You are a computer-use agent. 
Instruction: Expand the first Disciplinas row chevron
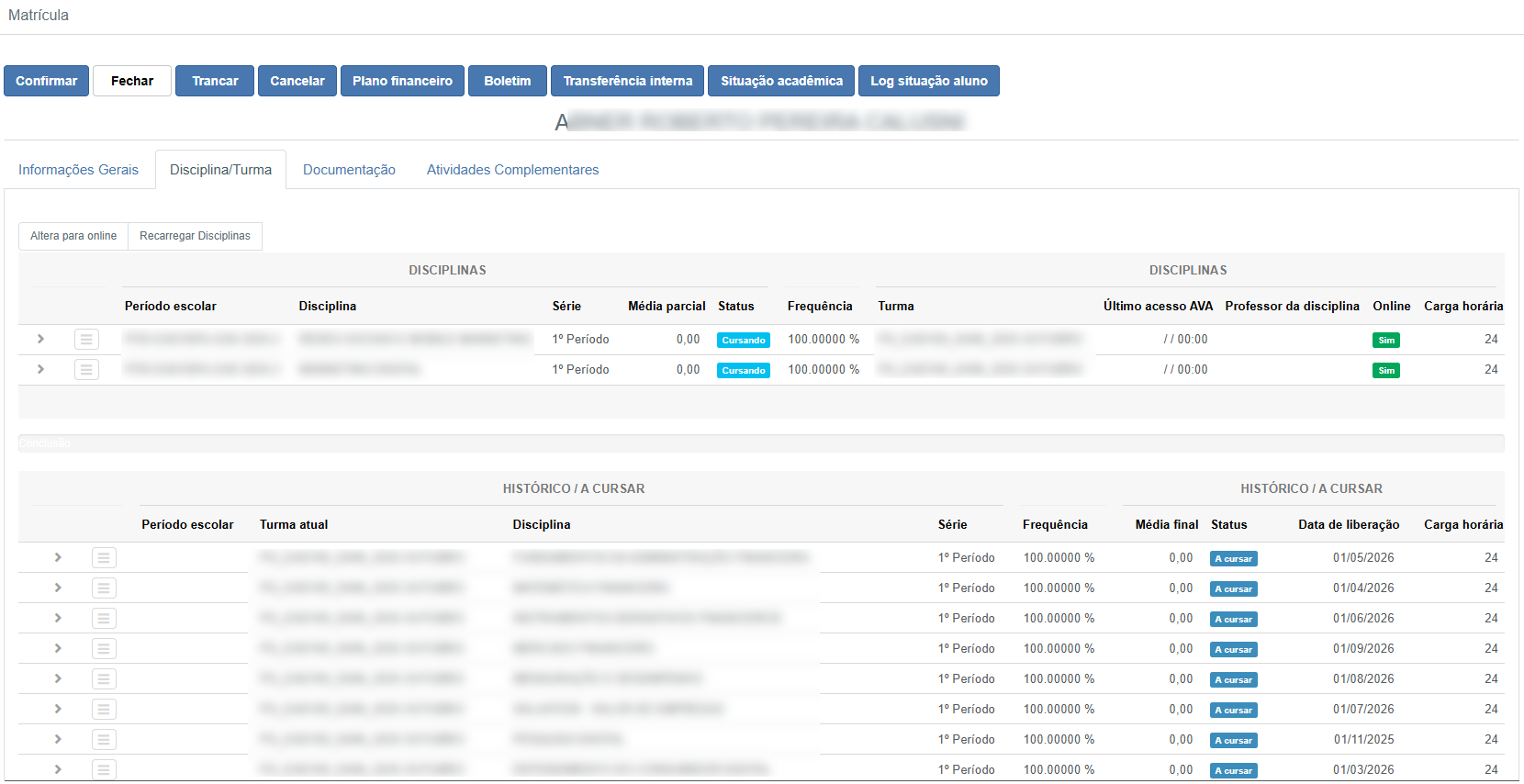pos(40,339)
